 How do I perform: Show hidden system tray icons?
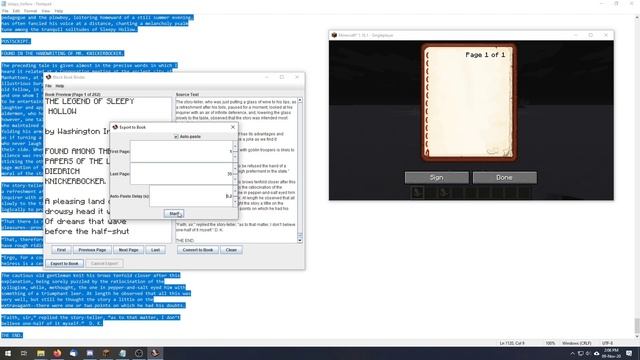[x=572, y=353]
